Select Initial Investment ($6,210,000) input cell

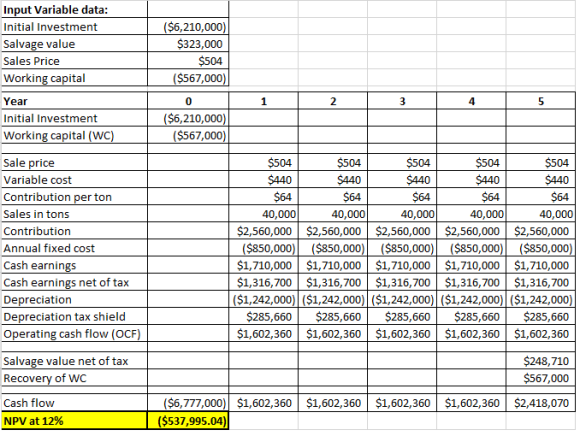(x=188, y=27)
